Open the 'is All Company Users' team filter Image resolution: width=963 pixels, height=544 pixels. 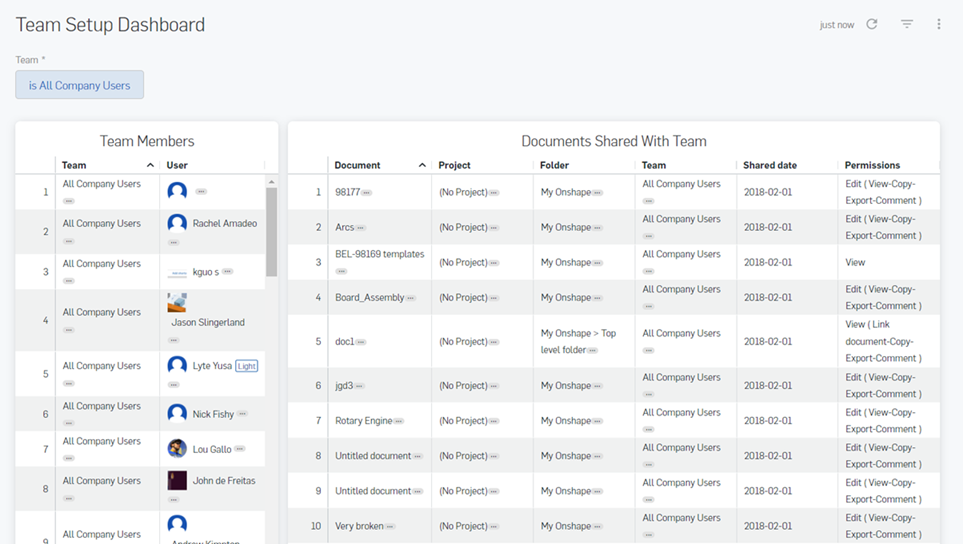coord(80,85)
